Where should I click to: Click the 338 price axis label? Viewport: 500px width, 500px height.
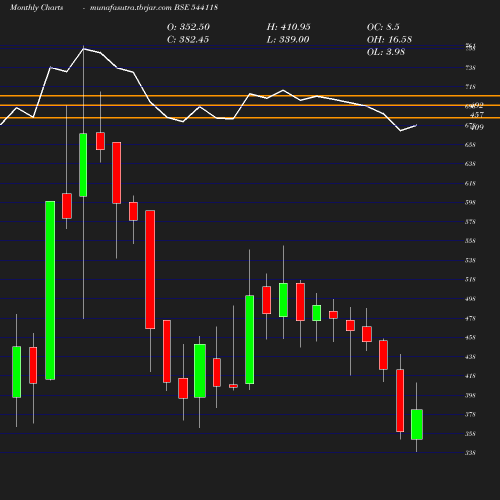point(470,453)
